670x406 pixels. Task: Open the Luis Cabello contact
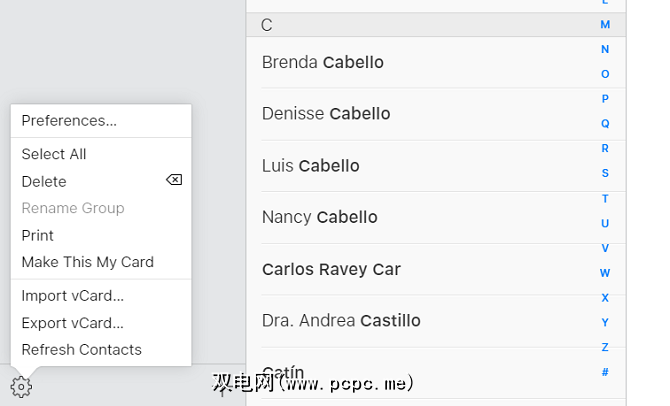[x=311, y=166]
